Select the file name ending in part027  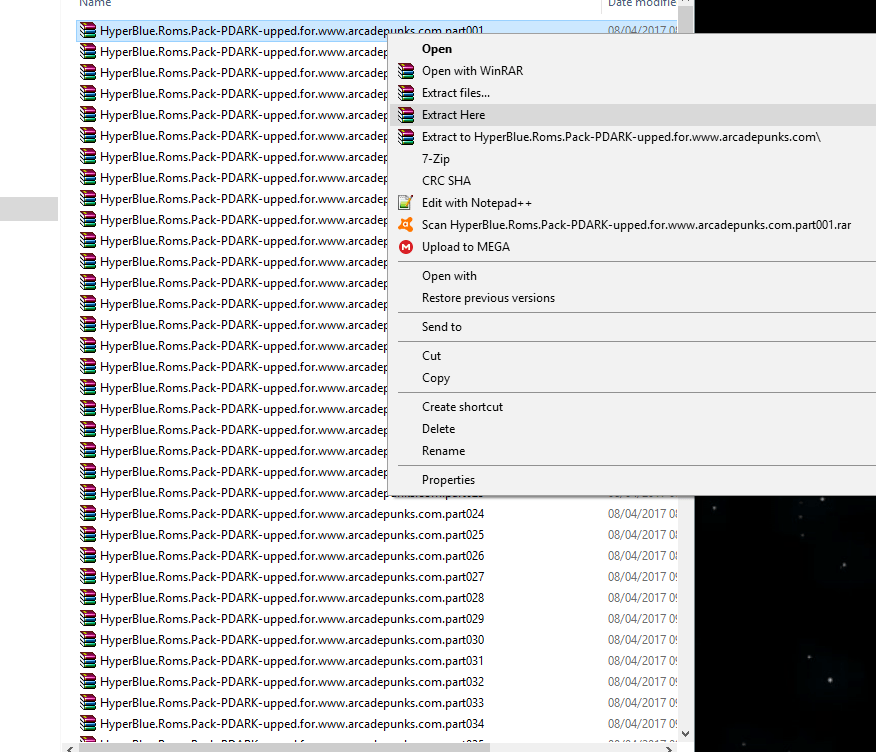(x=292, y=577)
